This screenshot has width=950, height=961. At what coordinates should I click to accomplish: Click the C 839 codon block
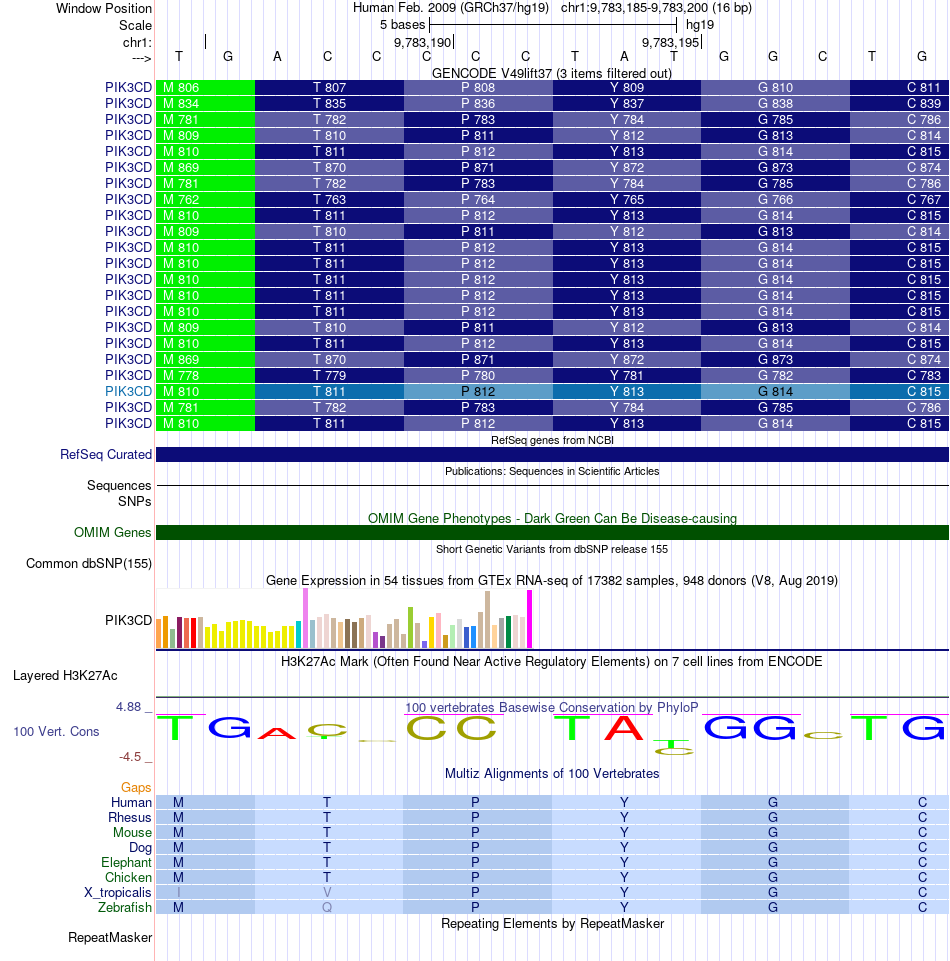point(899,104)
